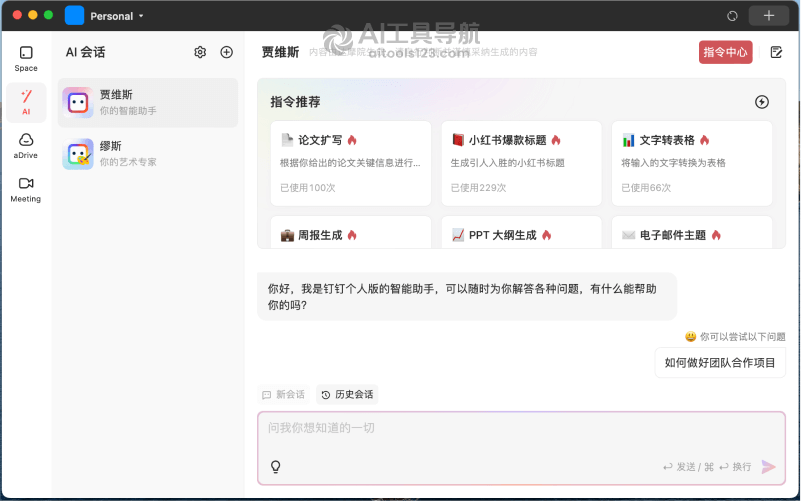
Task: Choose suggested question 如何做好团队合作项目
Action: pyautogui.click(x=720, y=363)
